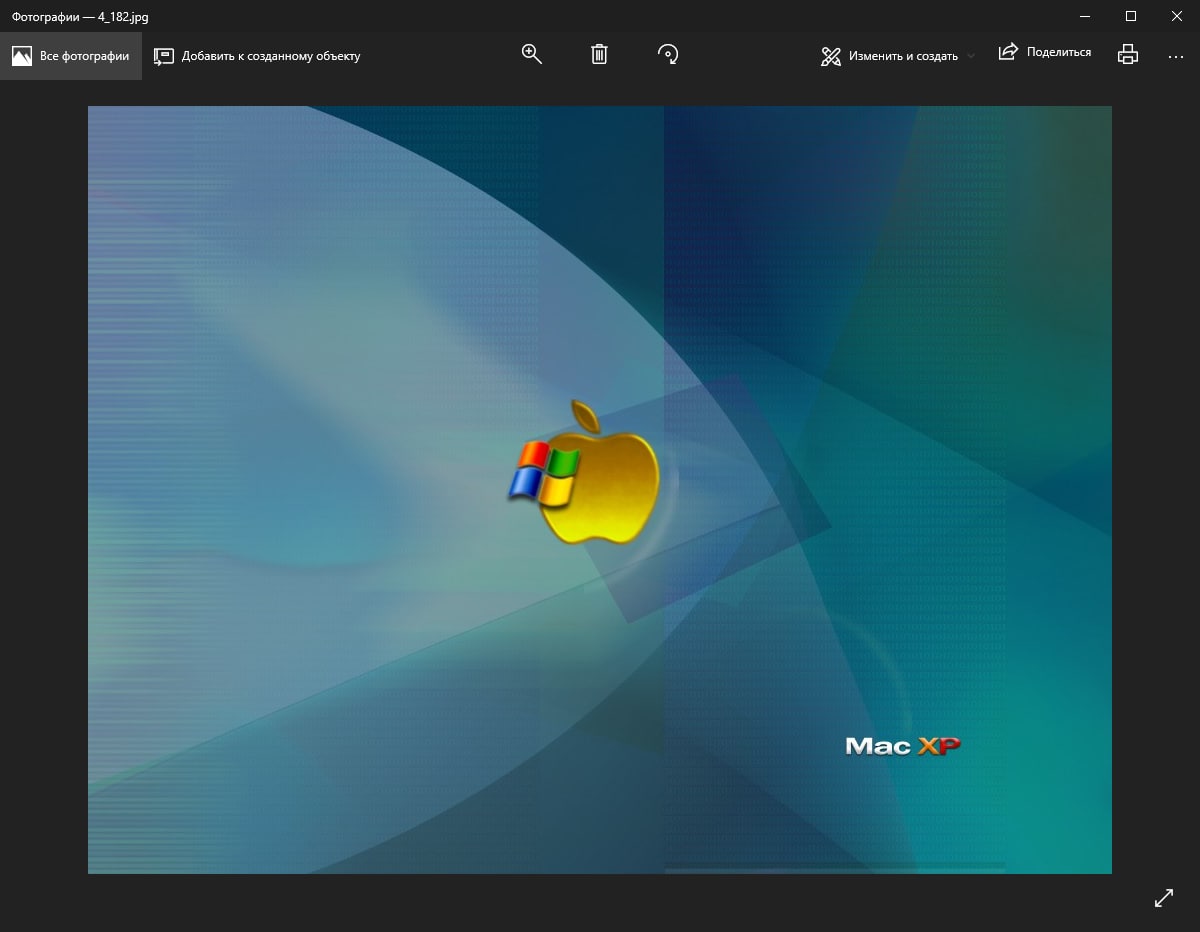Print the photo with printer icon

pyautogui.click(x=1128, y=55)
